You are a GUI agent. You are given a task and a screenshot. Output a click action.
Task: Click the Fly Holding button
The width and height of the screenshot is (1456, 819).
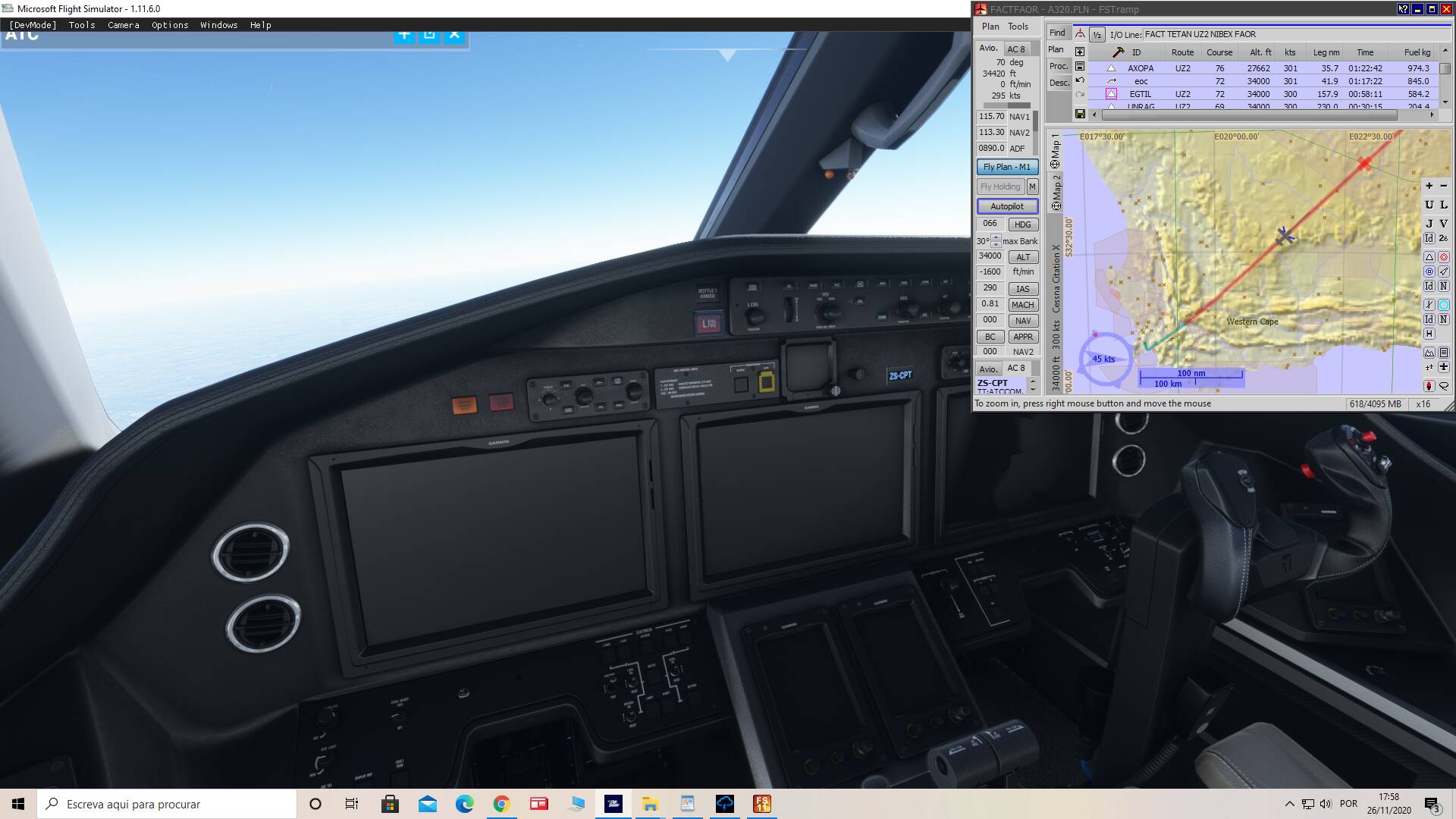point(1000,187)
